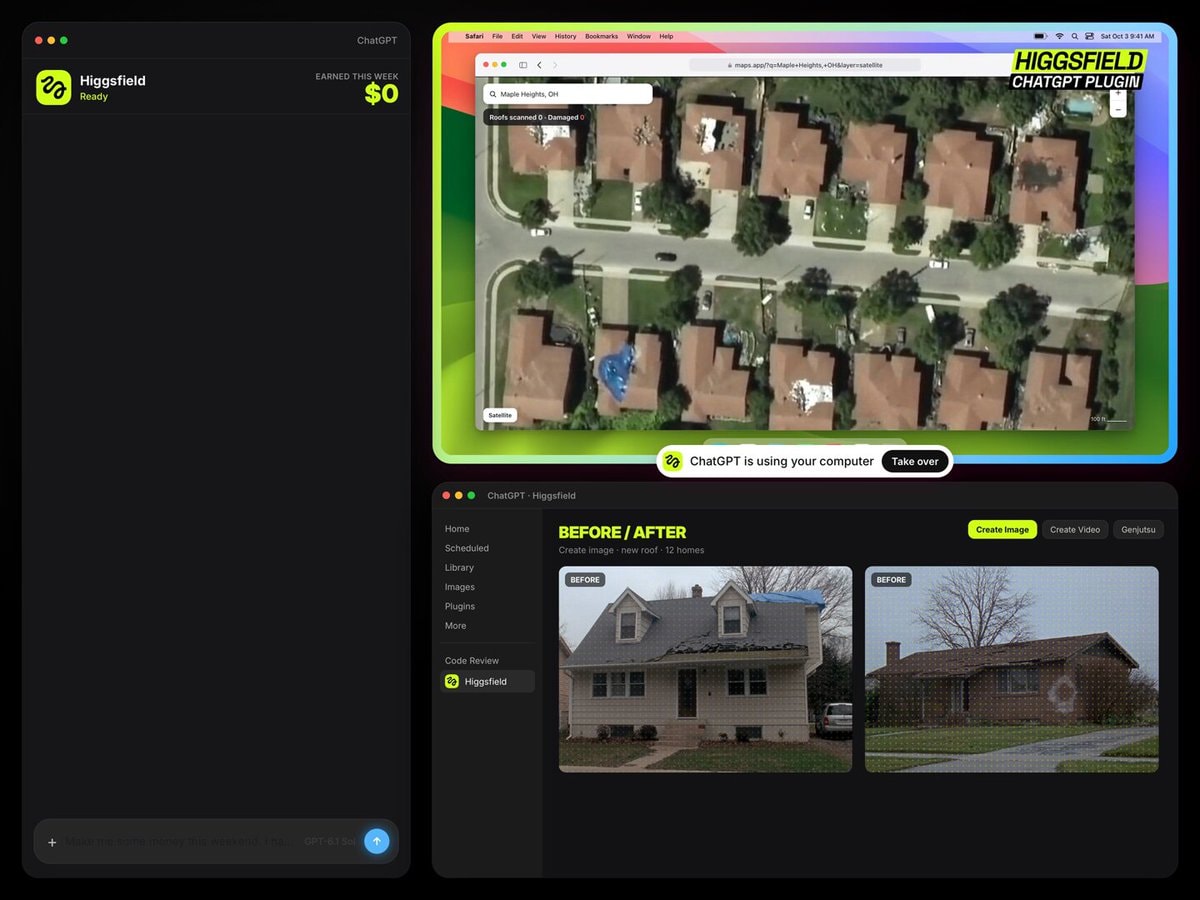Screen dimensions: 1200x900
Task: Open Library in the sidebar
Action: click(459, 568)
